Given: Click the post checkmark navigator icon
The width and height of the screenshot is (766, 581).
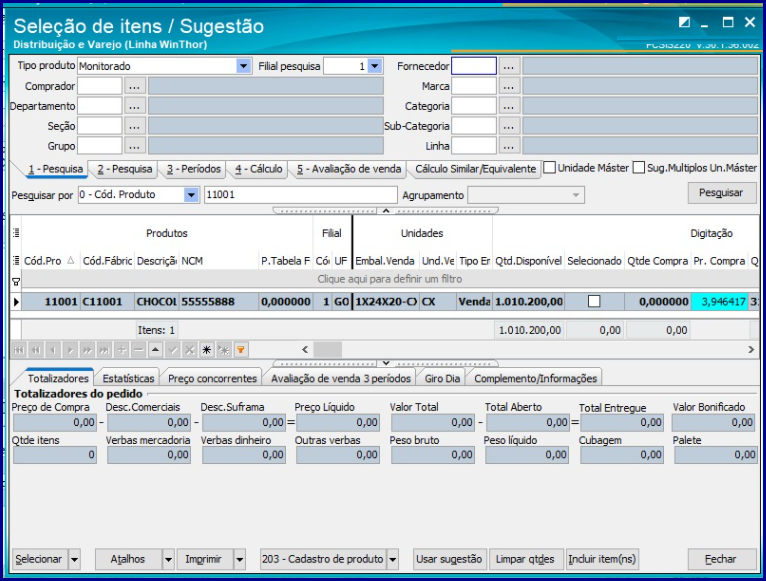Looking at the screenshot, I should click(172, 350).
